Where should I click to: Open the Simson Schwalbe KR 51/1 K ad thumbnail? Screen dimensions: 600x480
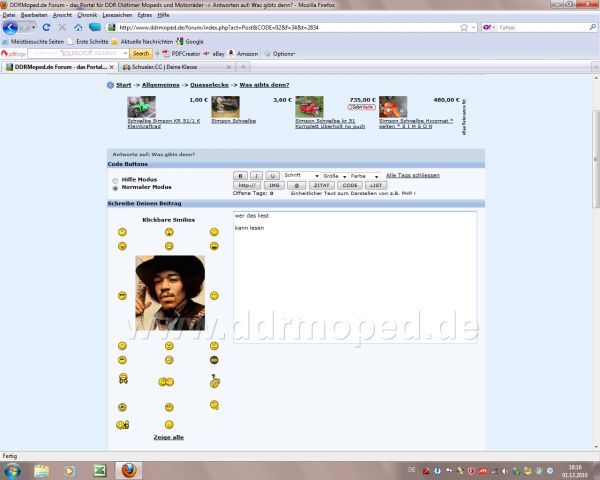(142, 107)
